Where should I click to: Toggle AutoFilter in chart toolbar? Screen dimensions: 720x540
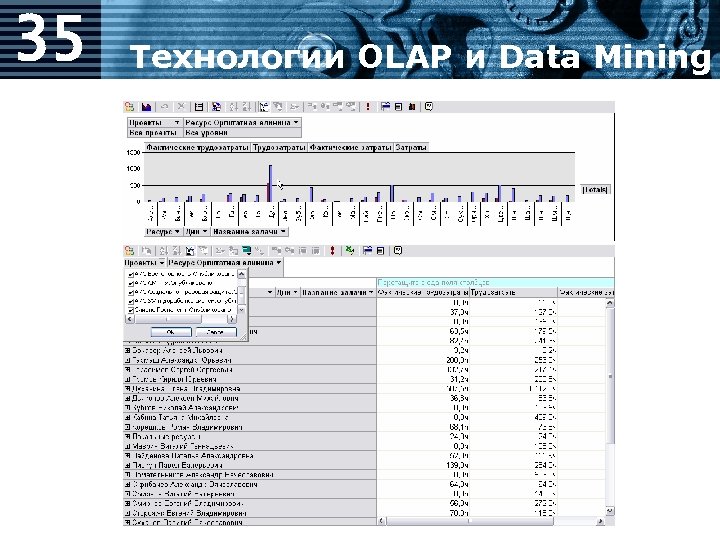coord(264,107)
